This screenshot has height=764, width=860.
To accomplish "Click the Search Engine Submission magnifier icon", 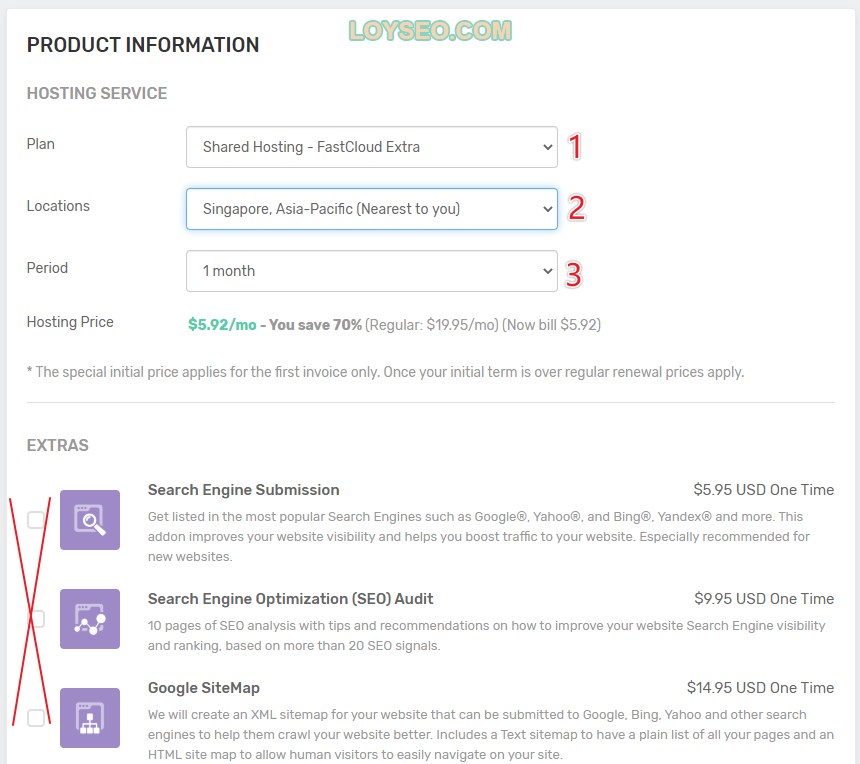I will click(x=90, y=520).
